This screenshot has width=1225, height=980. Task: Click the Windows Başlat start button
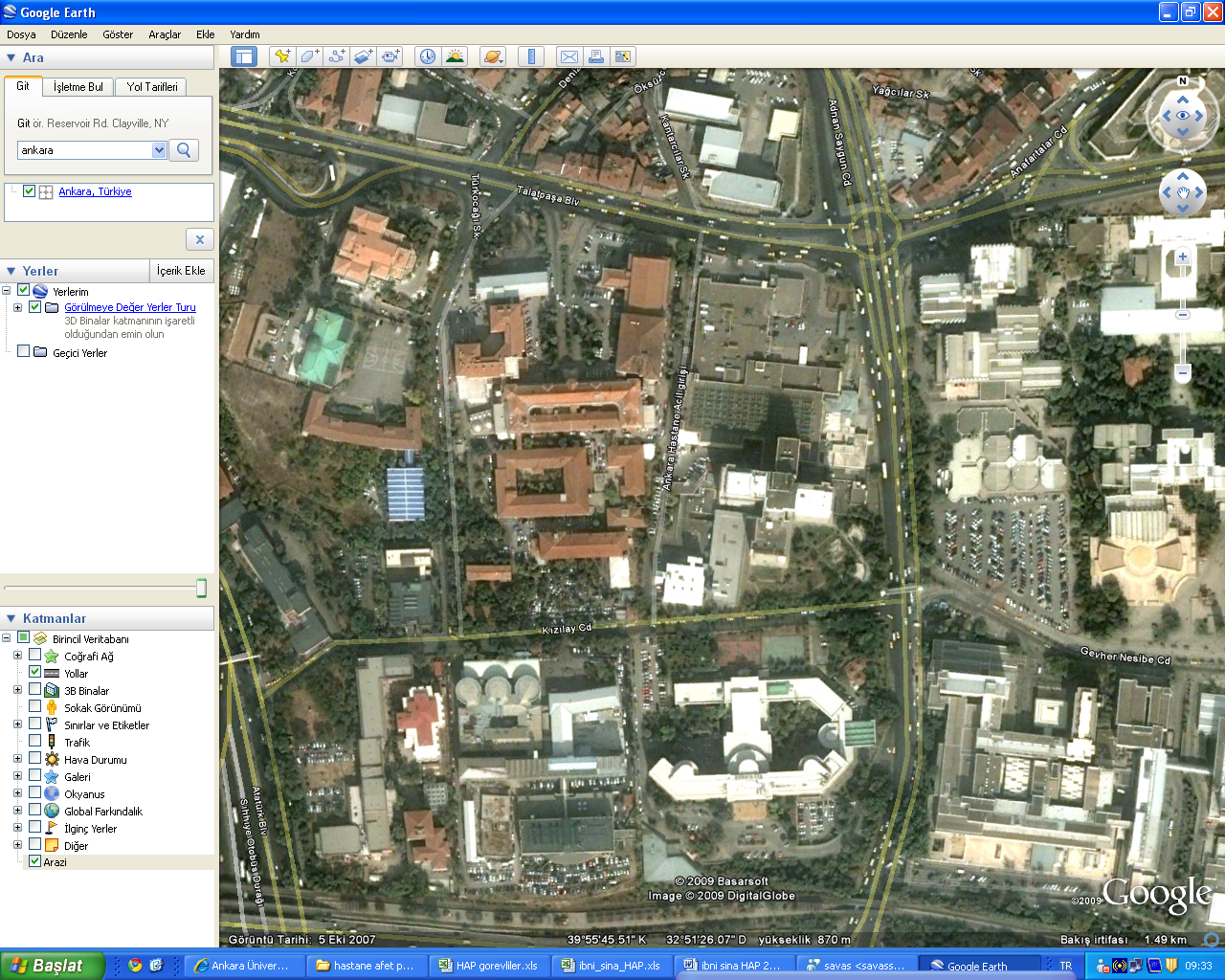pos(52,966)
